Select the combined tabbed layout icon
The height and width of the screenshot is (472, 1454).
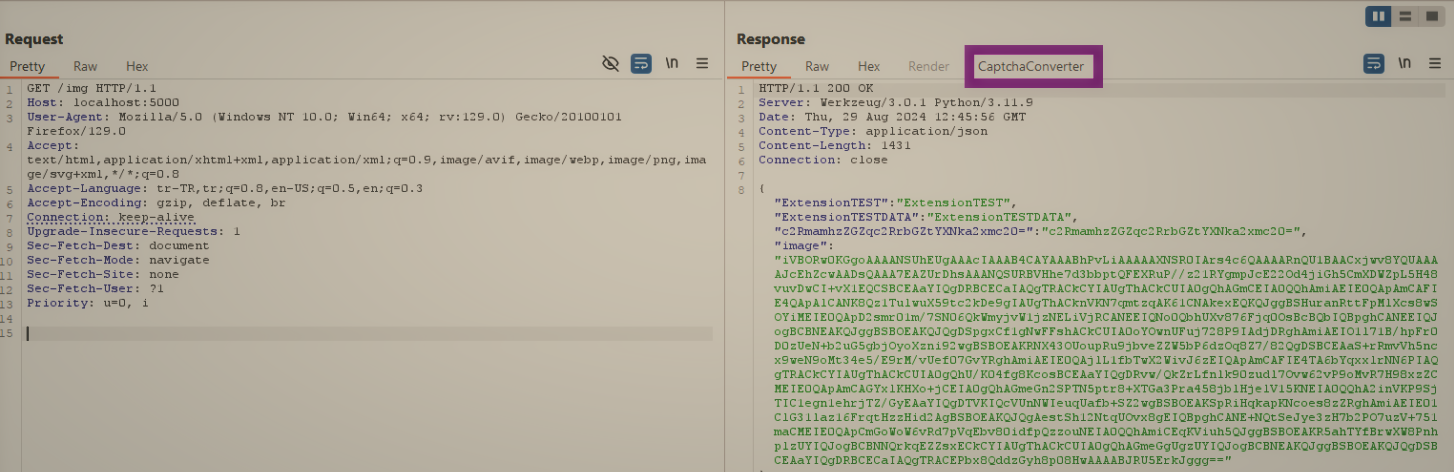pos(1431,16)
